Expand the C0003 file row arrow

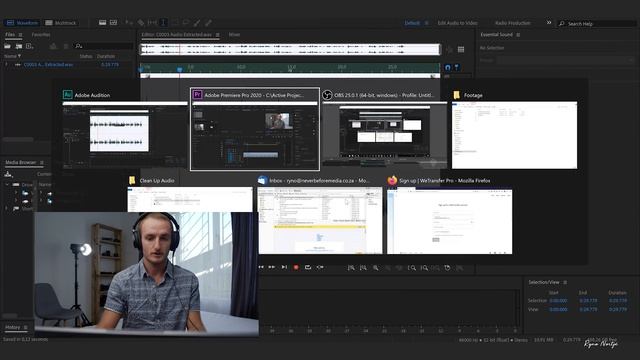coord(6,64)
